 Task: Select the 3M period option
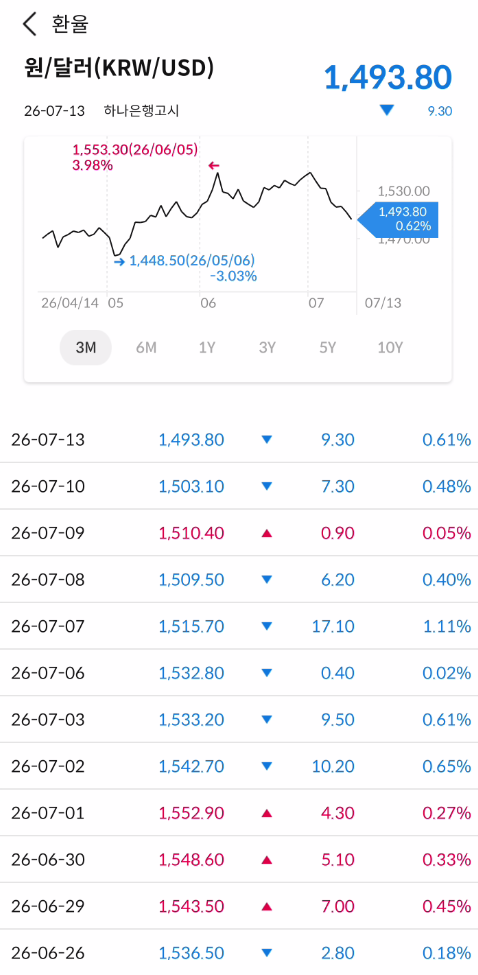coord(86,348)
